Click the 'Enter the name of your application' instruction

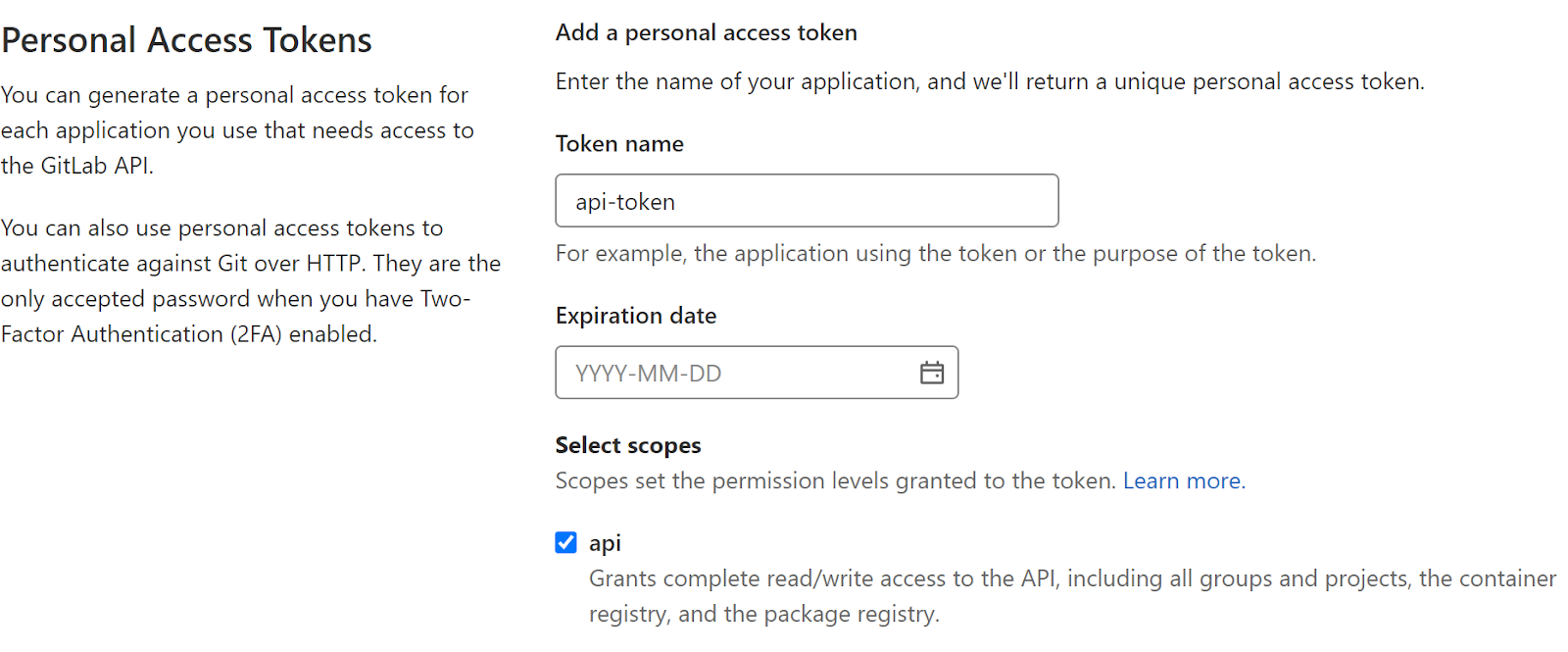click(990, 81)
